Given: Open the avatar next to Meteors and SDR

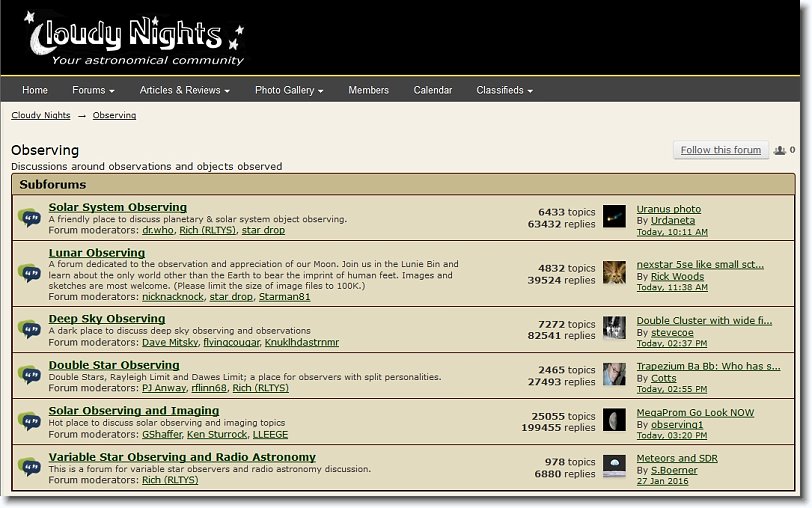Looking at the screenshot, I should [614, 466].
